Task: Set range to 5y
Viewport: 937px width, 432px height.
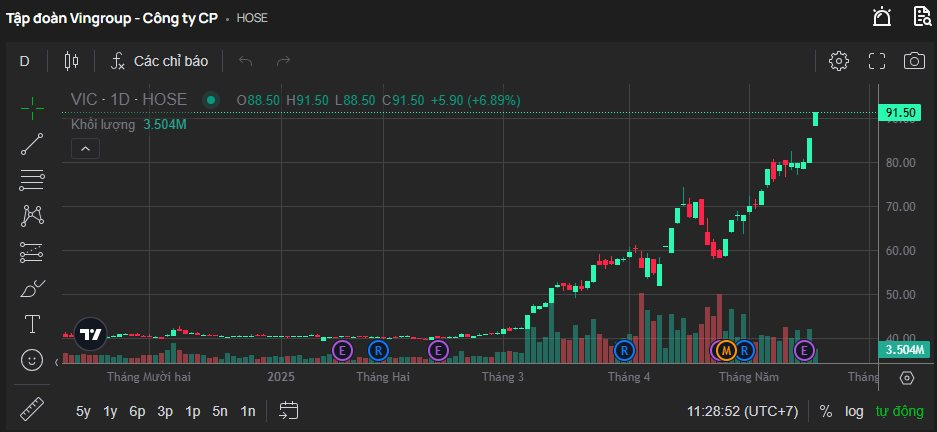Action: (x=84, y=411)
